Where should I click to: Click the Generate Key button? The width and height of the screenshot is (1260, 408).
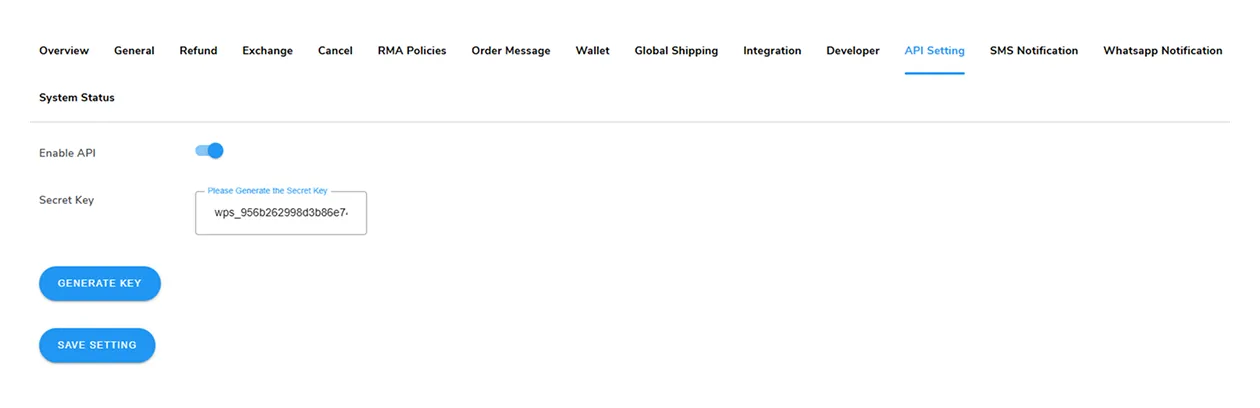click(100, 283)
